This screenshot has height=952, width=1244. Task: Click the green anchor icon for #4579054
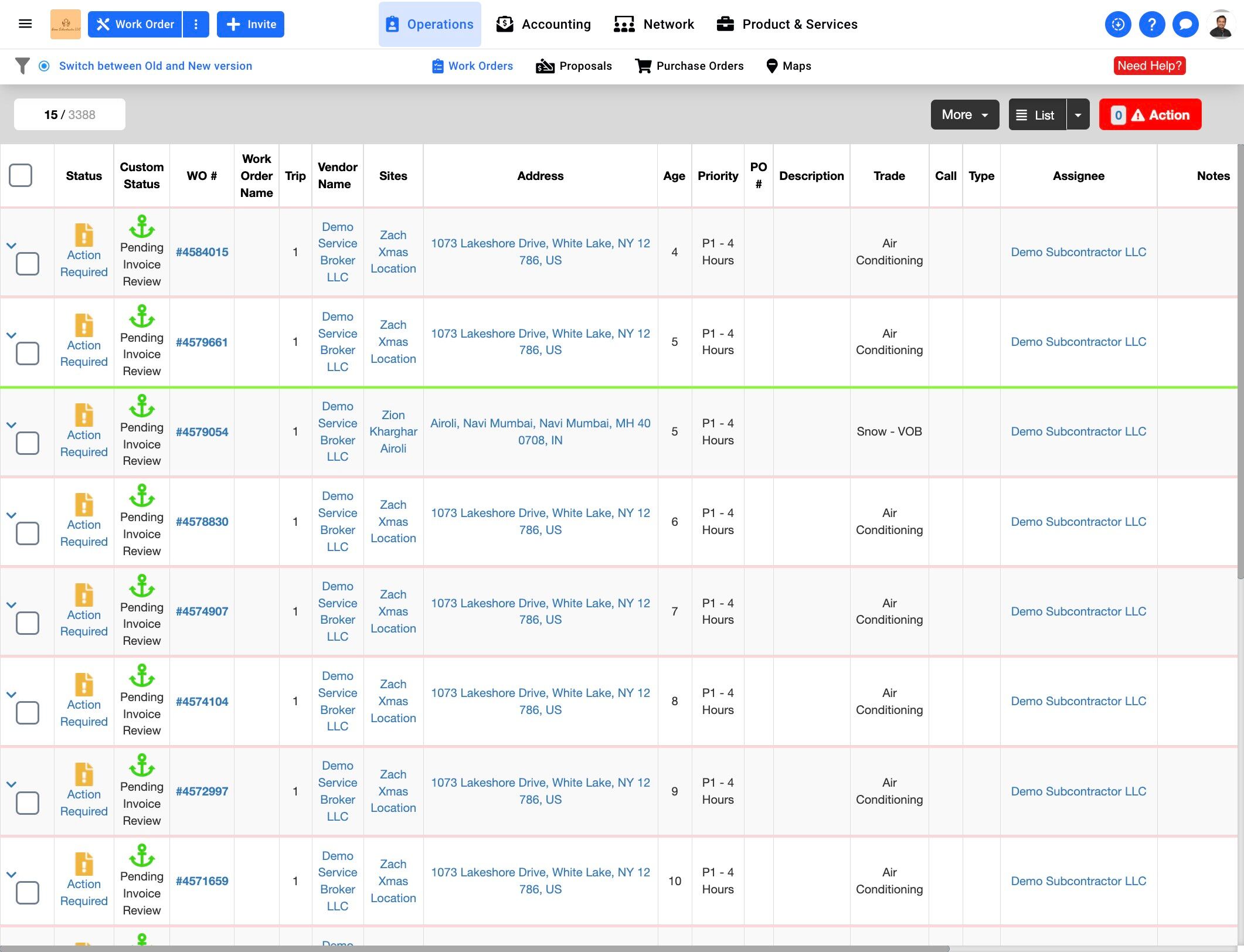(141, 406)
